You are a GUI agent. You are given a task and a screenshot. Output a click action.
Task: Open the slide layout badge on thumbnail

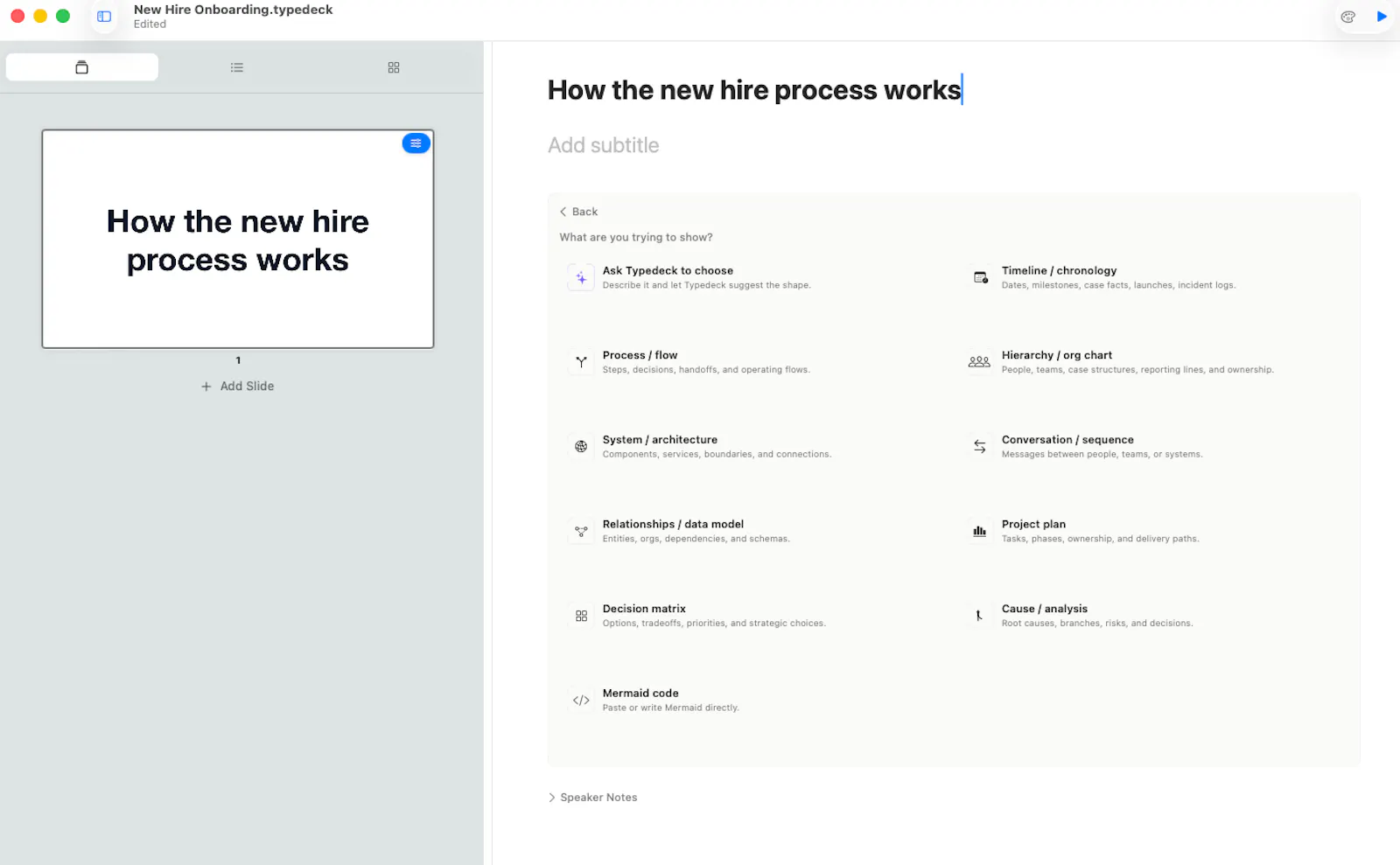click(x=416, y=143)
